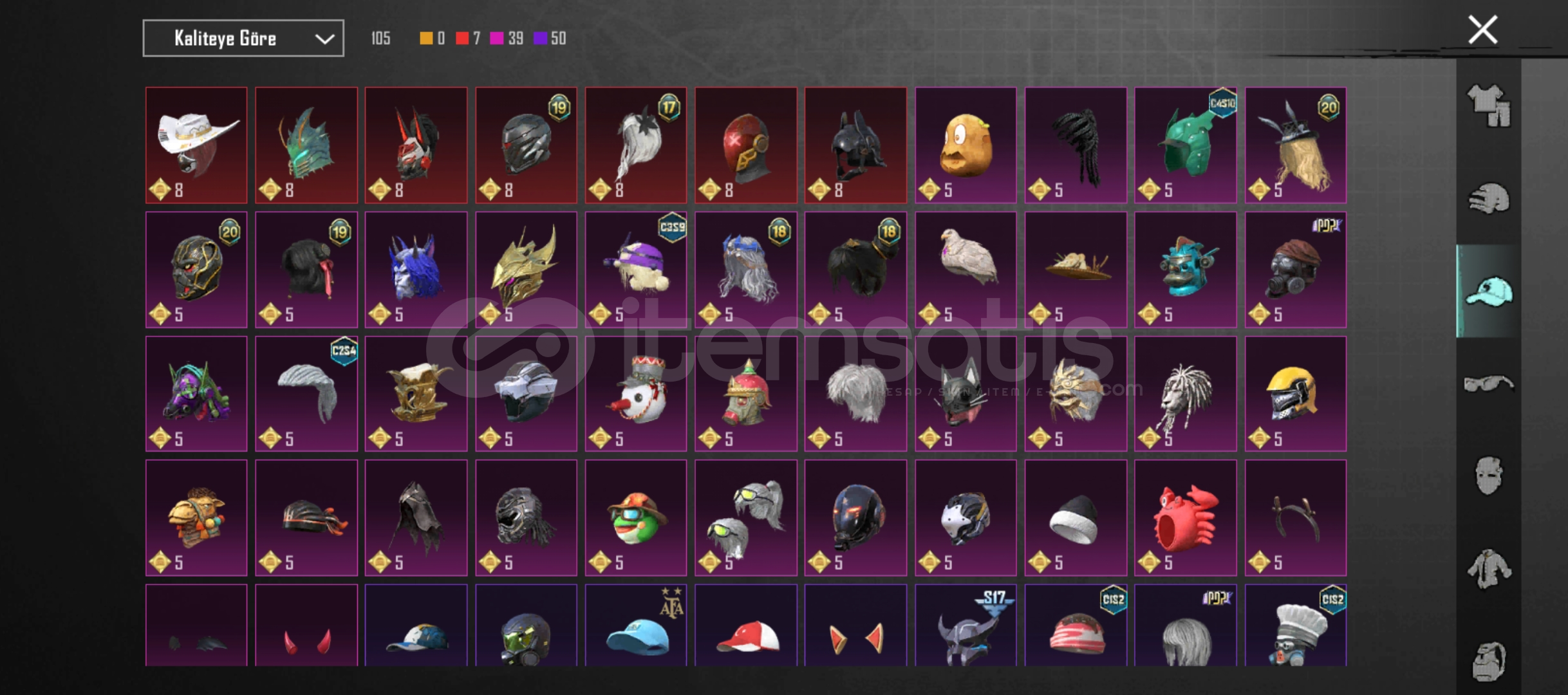The image size is (1568, 695).
Task: Open the backpack category icon in sidebar
Action: [1489, 661]
